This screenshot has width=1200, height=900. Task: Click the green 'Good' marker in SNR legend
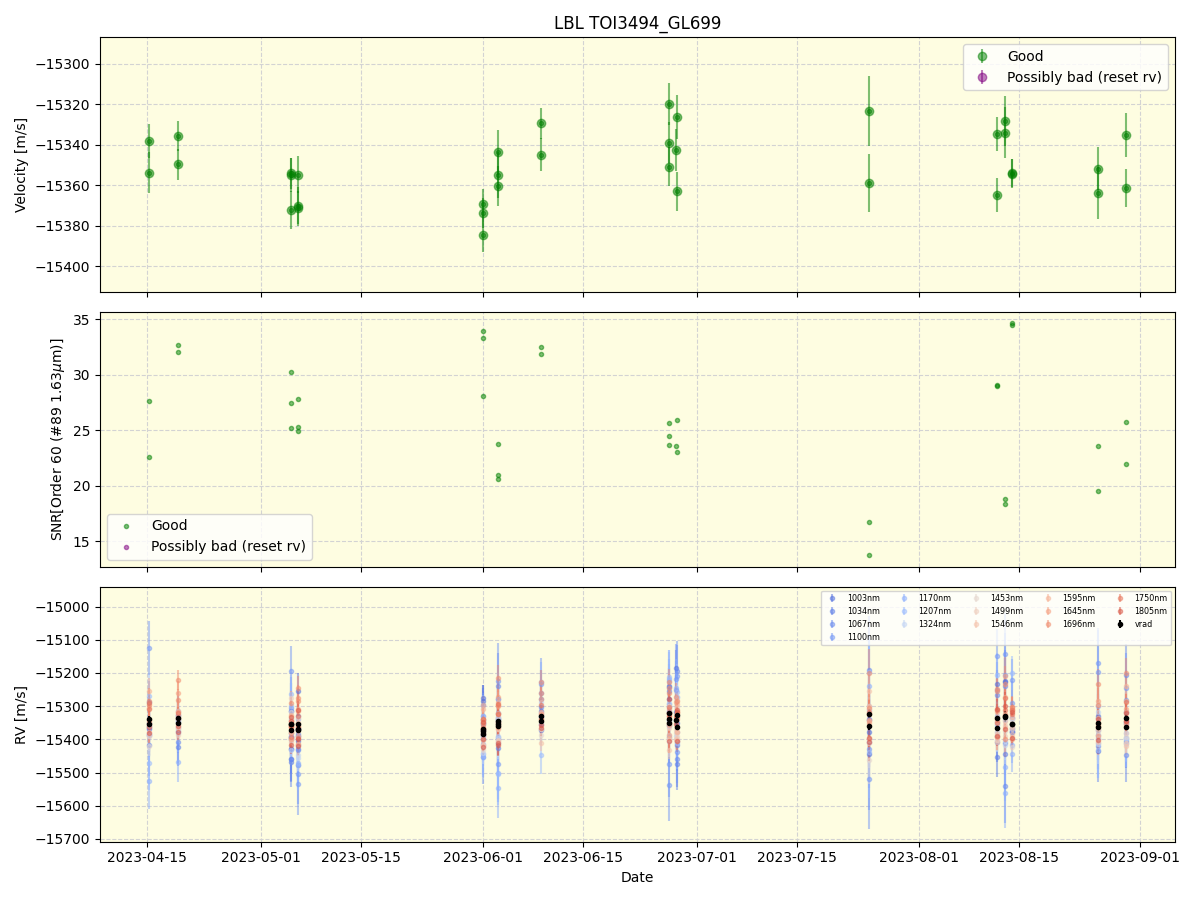pos(126,526)
